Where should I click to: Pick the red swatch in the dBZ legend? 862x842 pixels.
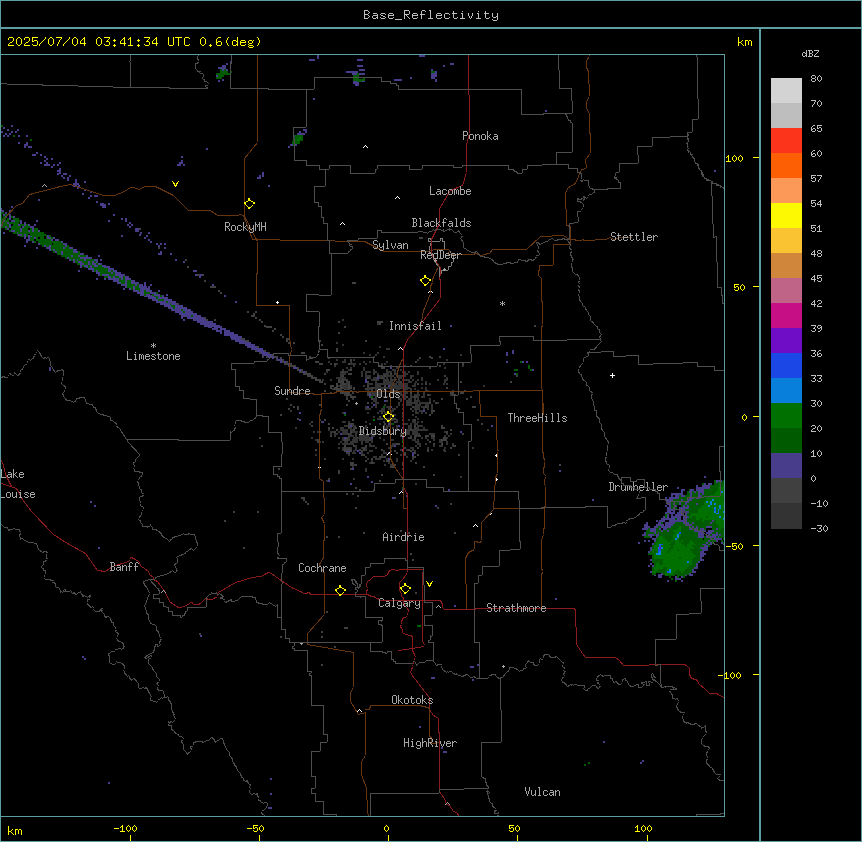point(786,141)
